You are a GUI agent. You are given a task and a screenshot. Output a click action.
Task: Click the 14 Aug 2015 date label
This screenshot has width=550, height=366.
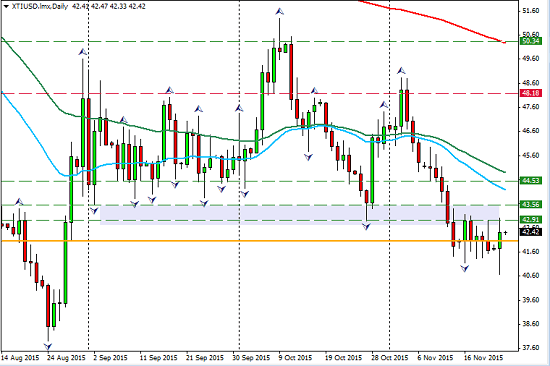[x=20, y=358]
